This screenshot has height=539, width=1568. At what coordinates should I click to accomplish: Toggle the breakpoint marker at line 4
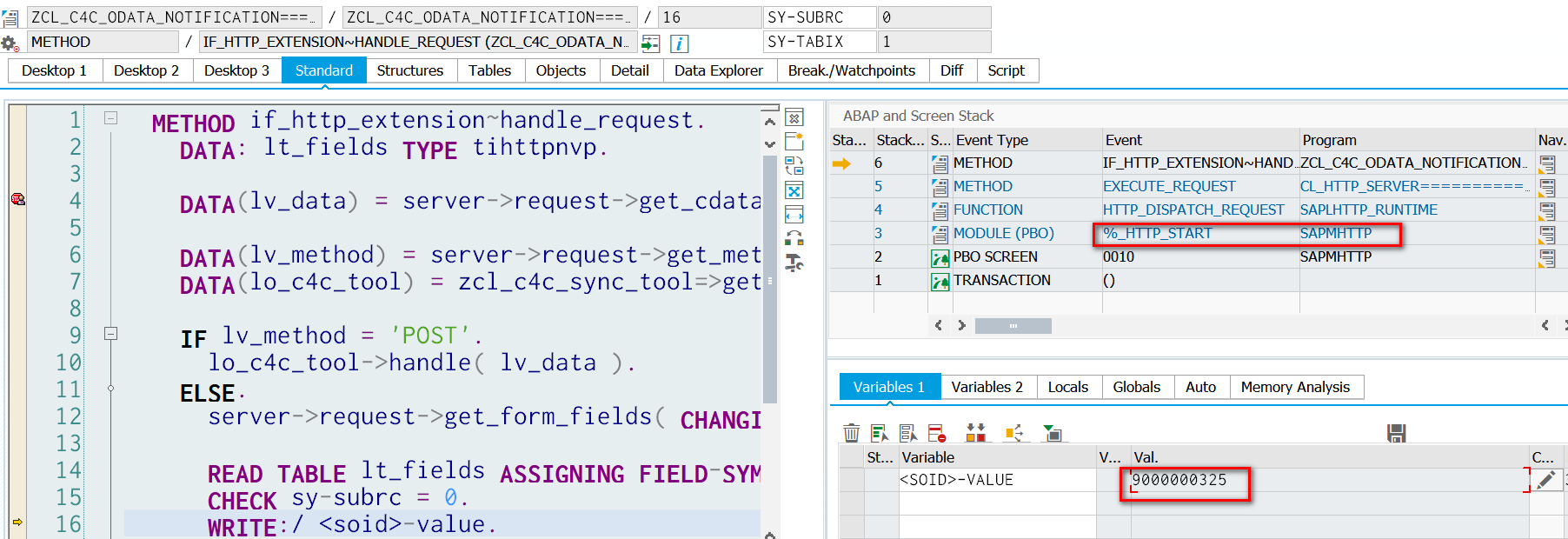tap(18, 200)
